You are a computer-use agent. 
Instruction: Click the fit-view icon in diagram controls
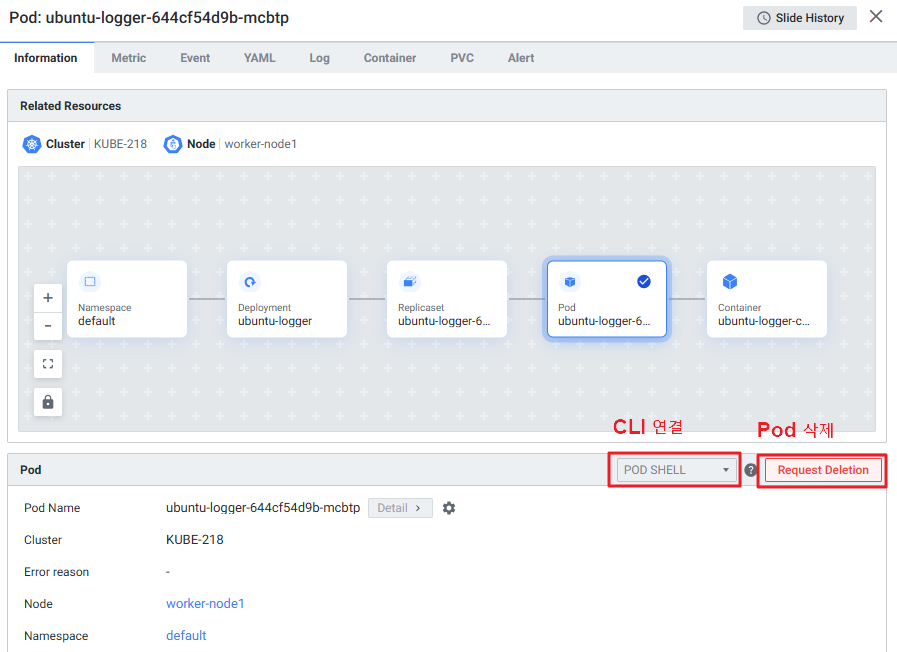tap(48, 363)
